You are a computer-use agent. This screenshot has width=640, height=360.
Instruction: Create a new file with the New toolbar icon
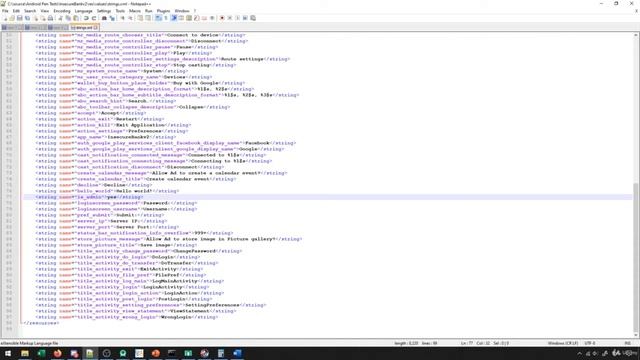click(x=4, y=18)
